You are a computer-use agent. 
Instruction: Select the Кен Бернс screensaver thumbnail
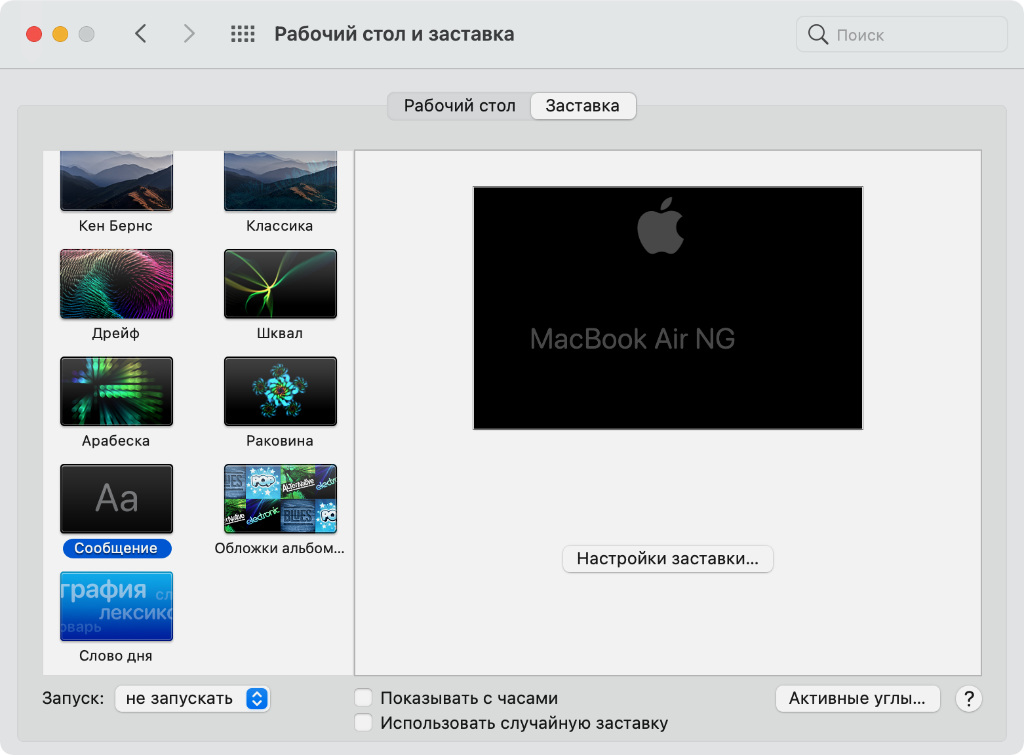[116, 181]
